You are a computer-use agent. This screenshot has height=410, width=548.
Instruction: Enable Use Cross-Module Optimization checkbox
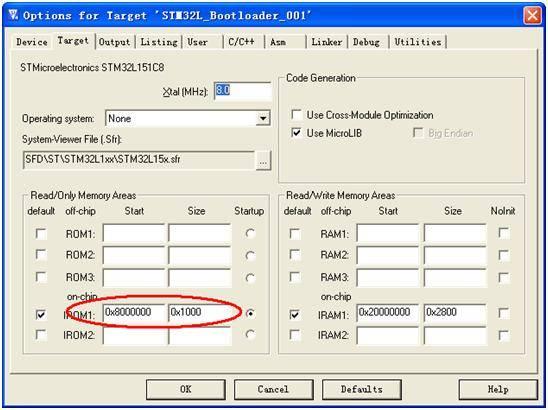[296, 115]
